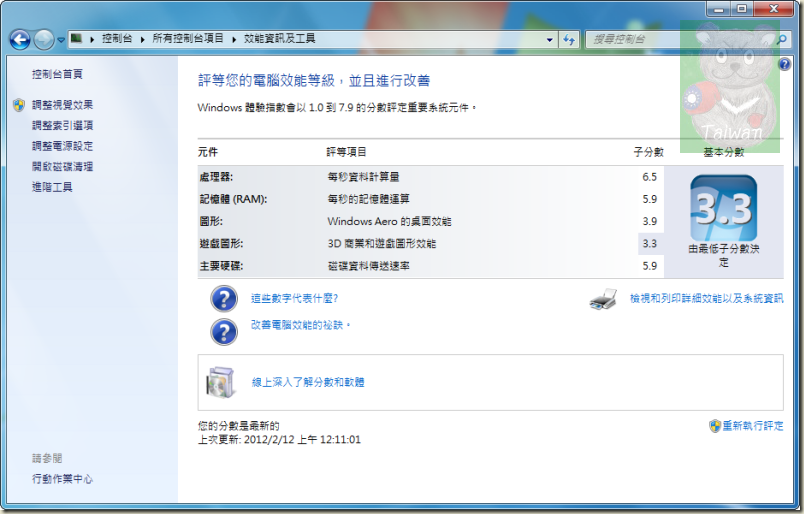The image size is (804, 514).
Task: Click the shield icon beside 調整視覺效果
Action: [x=19, y=105]
